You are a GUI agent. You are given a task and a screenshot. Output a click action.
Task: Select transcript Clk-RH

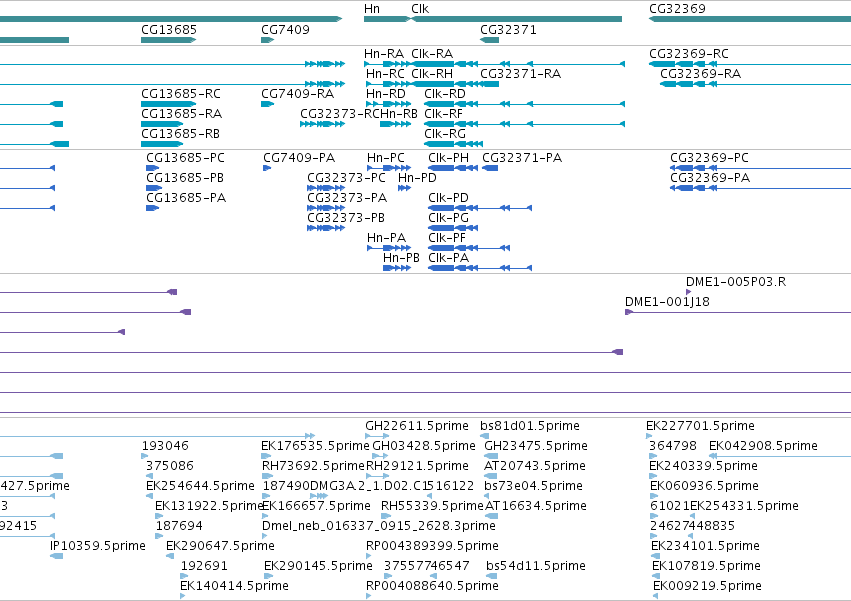click(432, 74)
